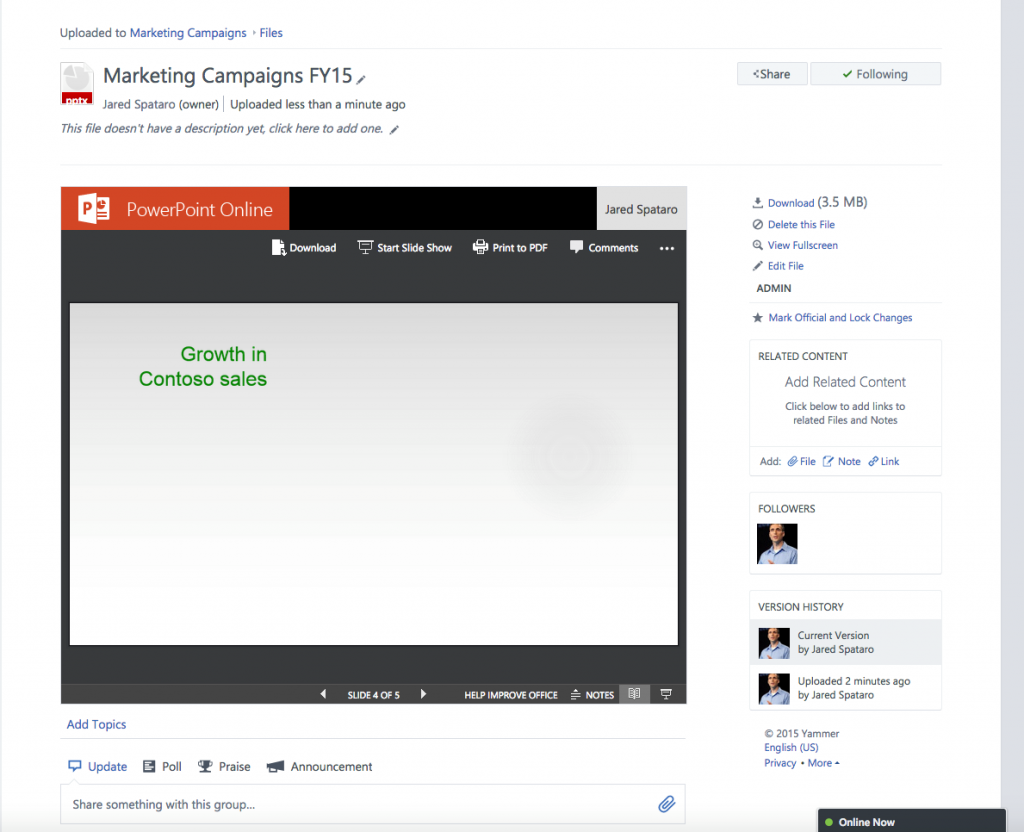The width and height of the screenshot is (1024, 832).
Task: Open Slide Show view from the status bar
Action: 665,693
